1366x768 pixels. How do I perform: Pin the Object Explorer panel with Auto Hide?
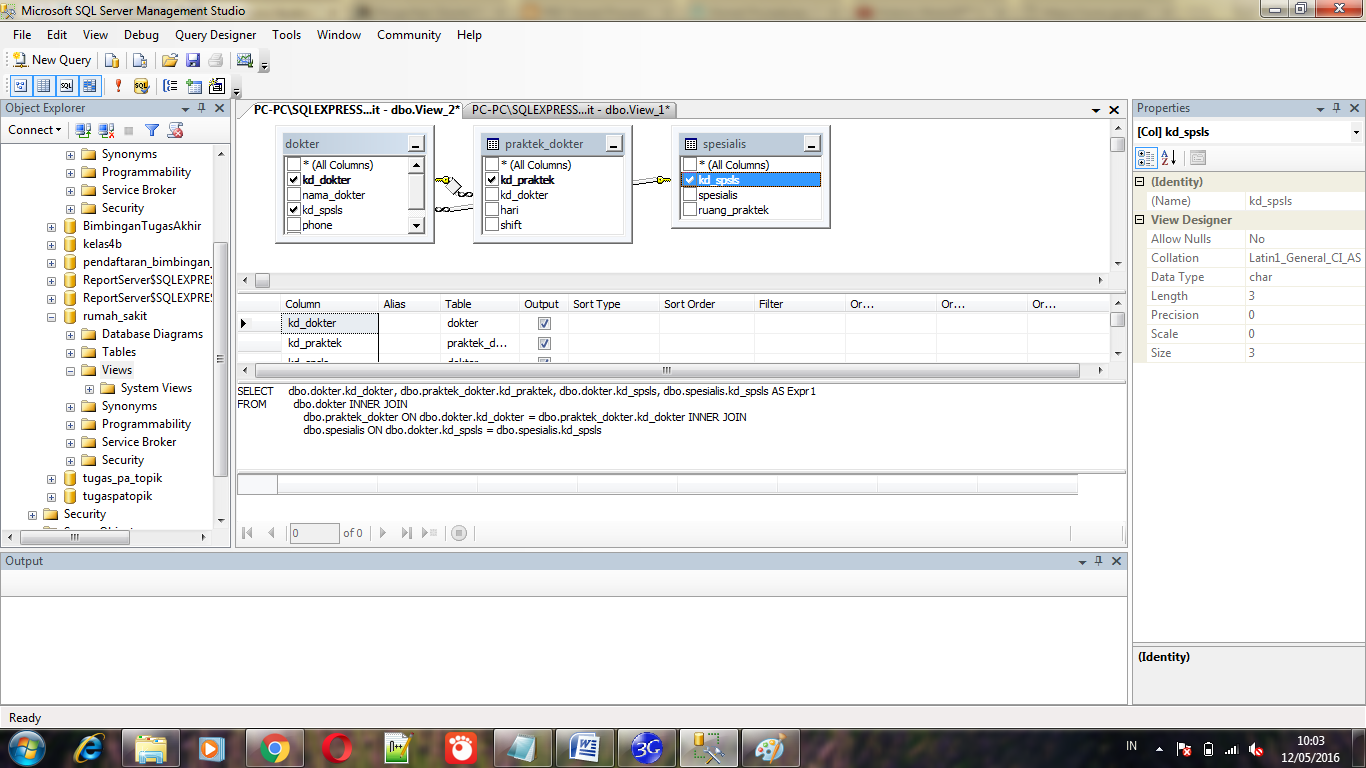(x=202, y=108)
